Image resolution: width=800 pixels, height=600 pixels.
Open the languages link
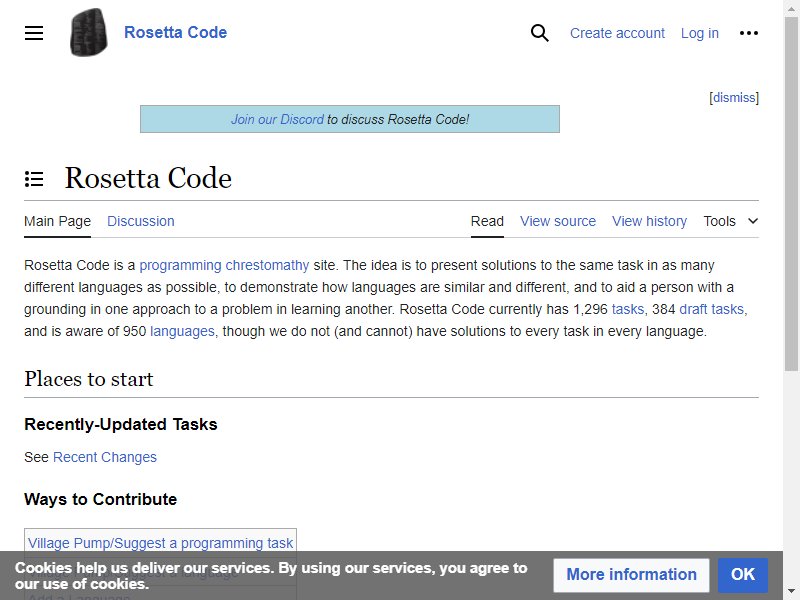pos(182,331)
